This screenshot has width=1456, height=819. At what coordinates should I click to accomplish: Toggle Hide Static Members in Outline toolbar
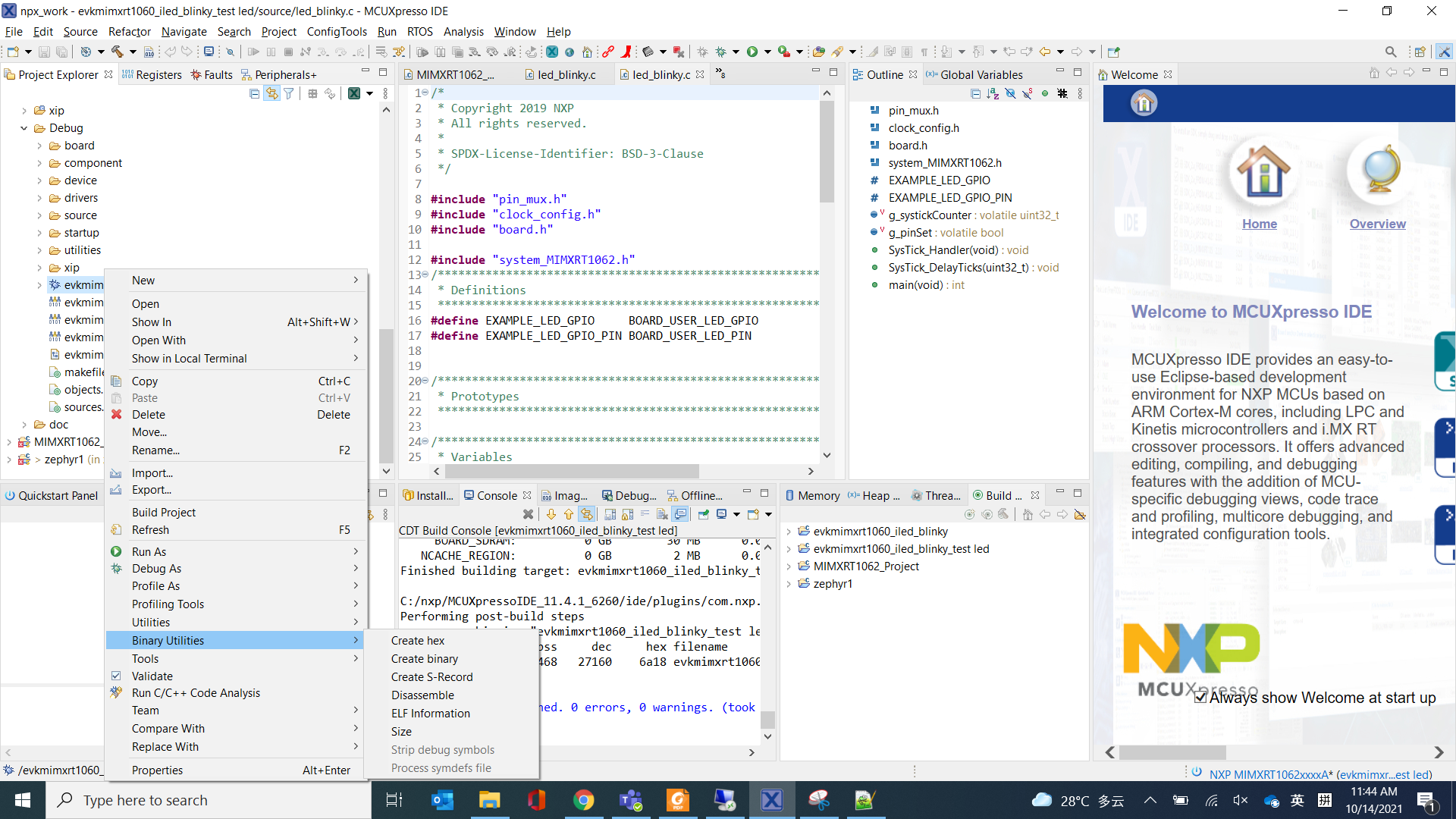(1028, 93)
